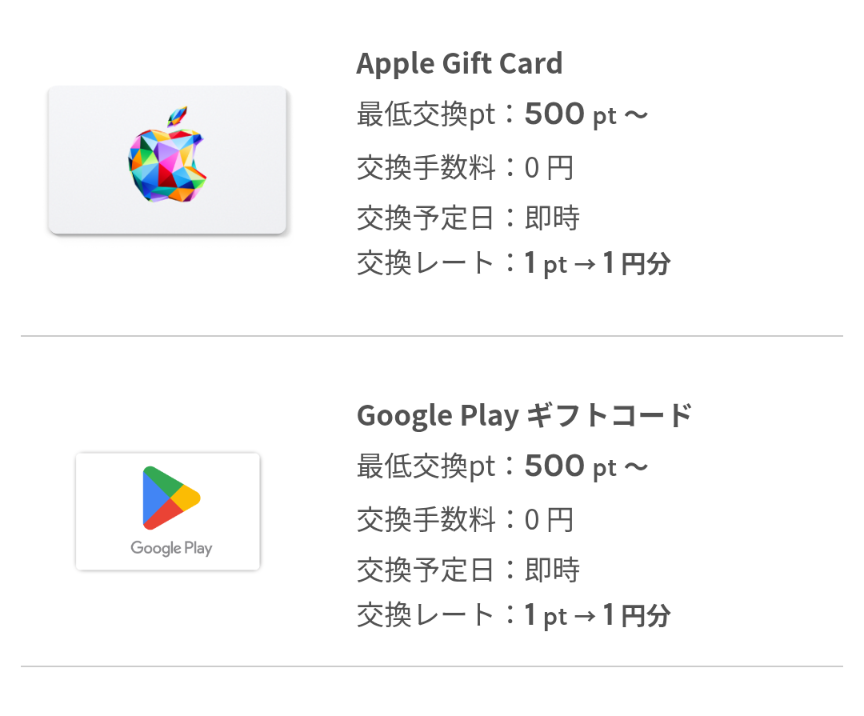Click Apple Gift Card's 交換手数料 label
The width and height of the screenshot is (864, 716).
tap(426, 168)
